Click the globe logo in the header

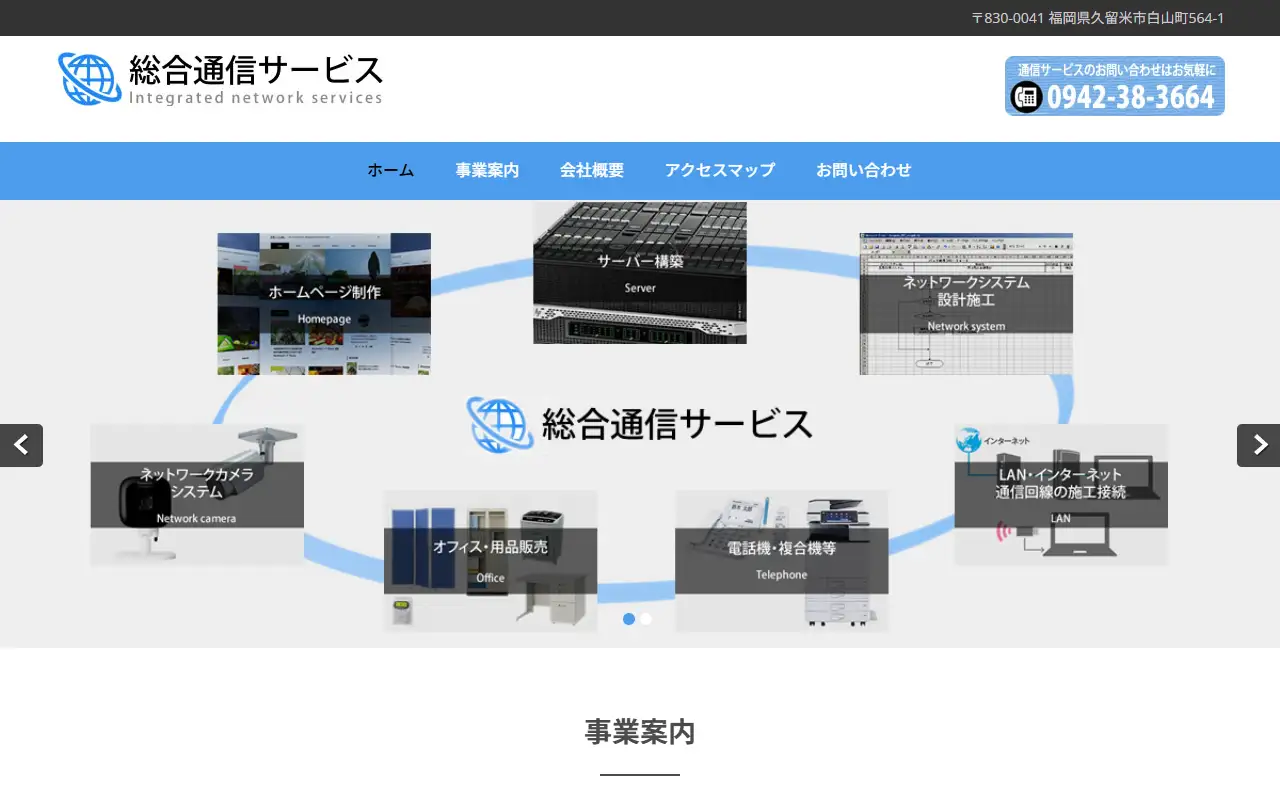pos(90,79)
